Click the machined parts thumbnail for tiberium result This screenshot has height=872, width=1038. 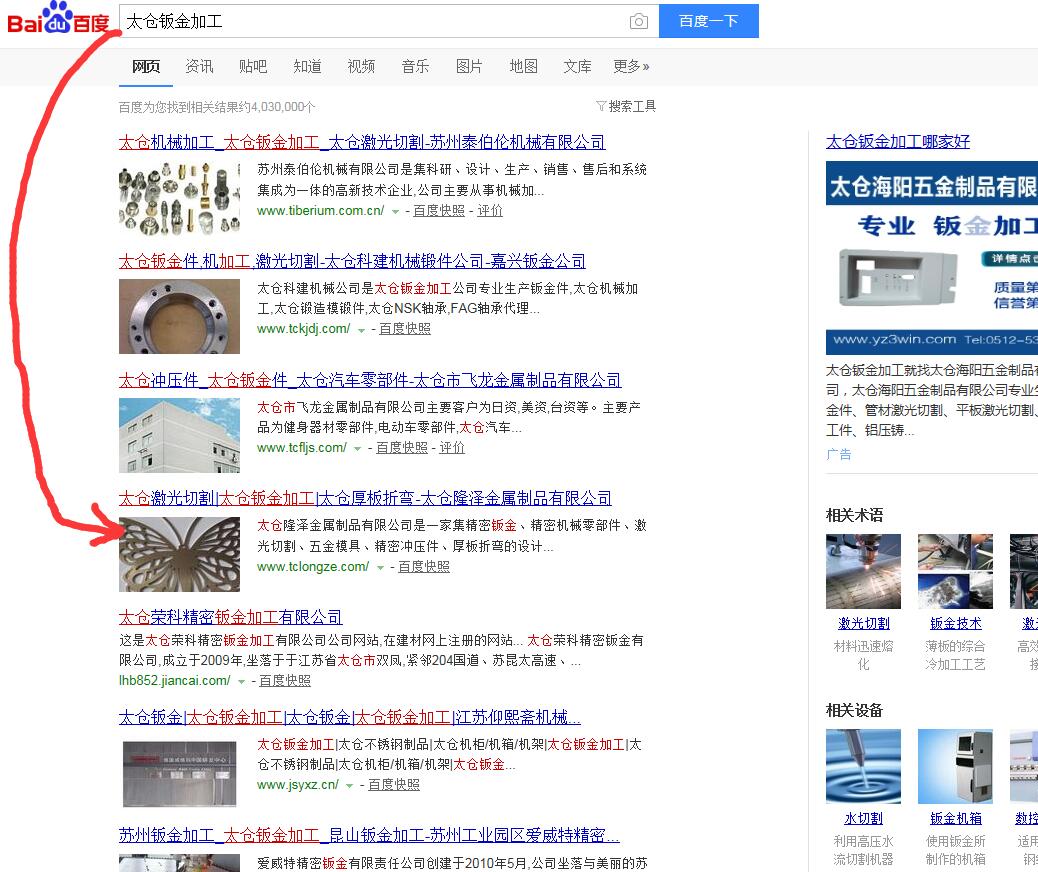click(179, 197)
